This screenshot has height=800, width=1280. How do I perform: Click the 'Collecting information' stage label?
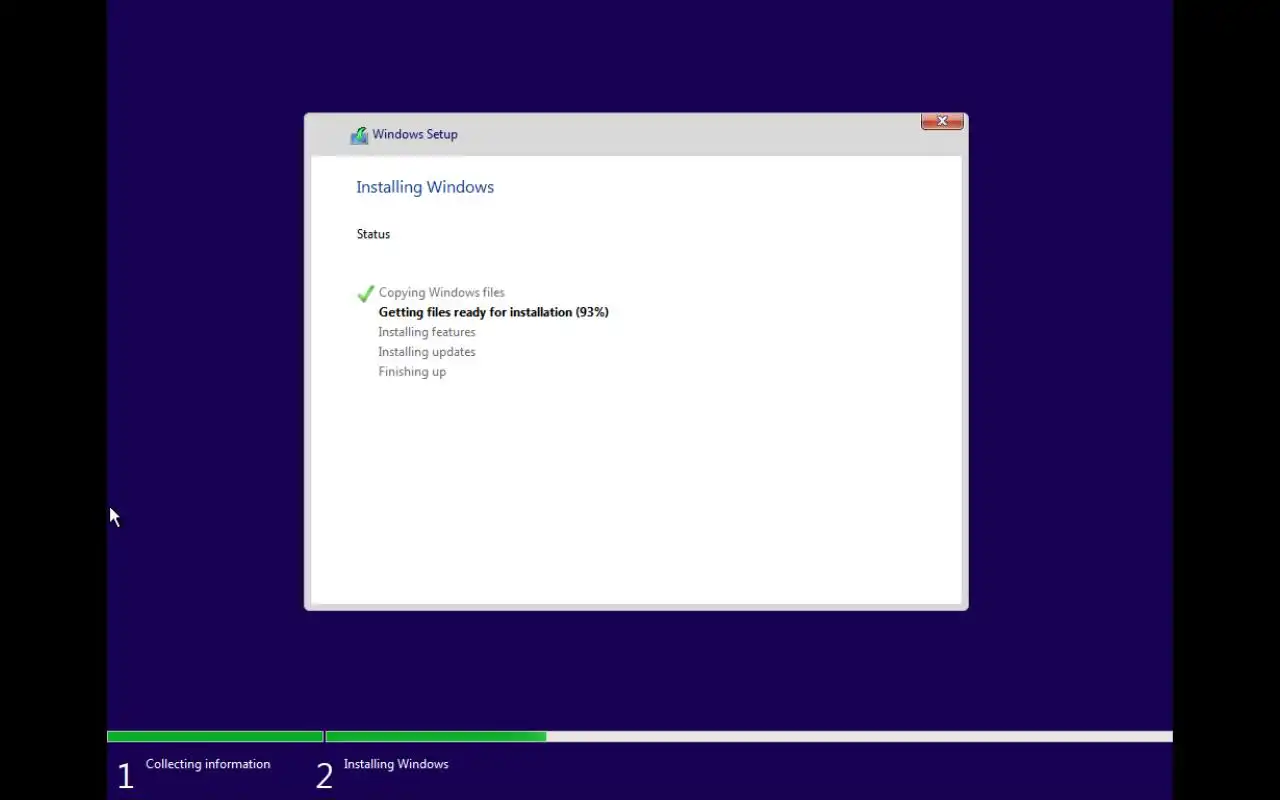(208, 764)
